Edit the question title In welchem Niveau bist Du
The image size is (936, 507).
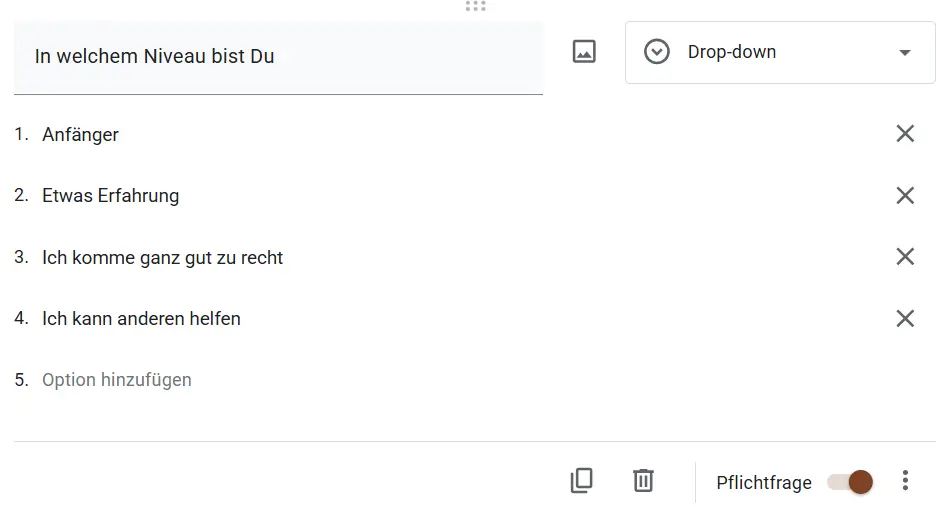pyautogui.click(x=278, y=57)
